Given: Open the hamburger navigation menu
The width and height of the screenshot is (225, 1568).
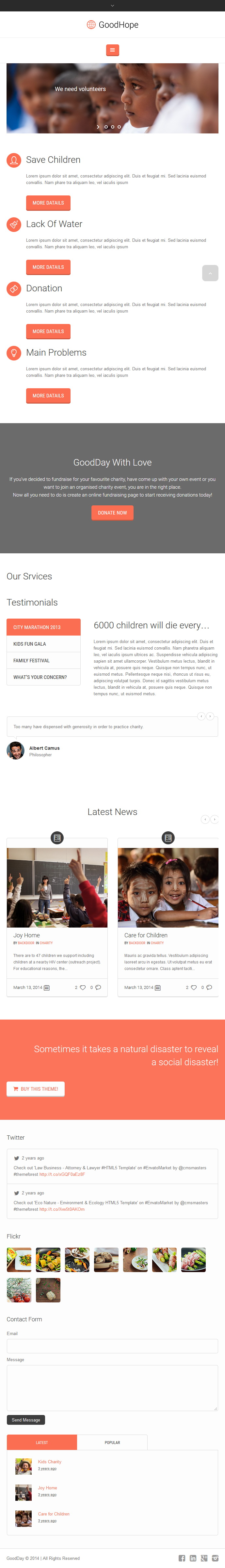Looking at the screenshot, I should (x=112, y=50).
